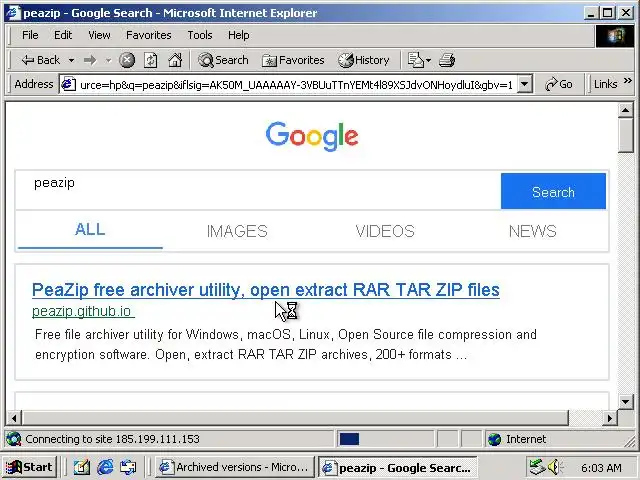This screenshot has height=480, width=640.
Task: Click the vertical scrollbar up arrow
Action: (625, 110)
